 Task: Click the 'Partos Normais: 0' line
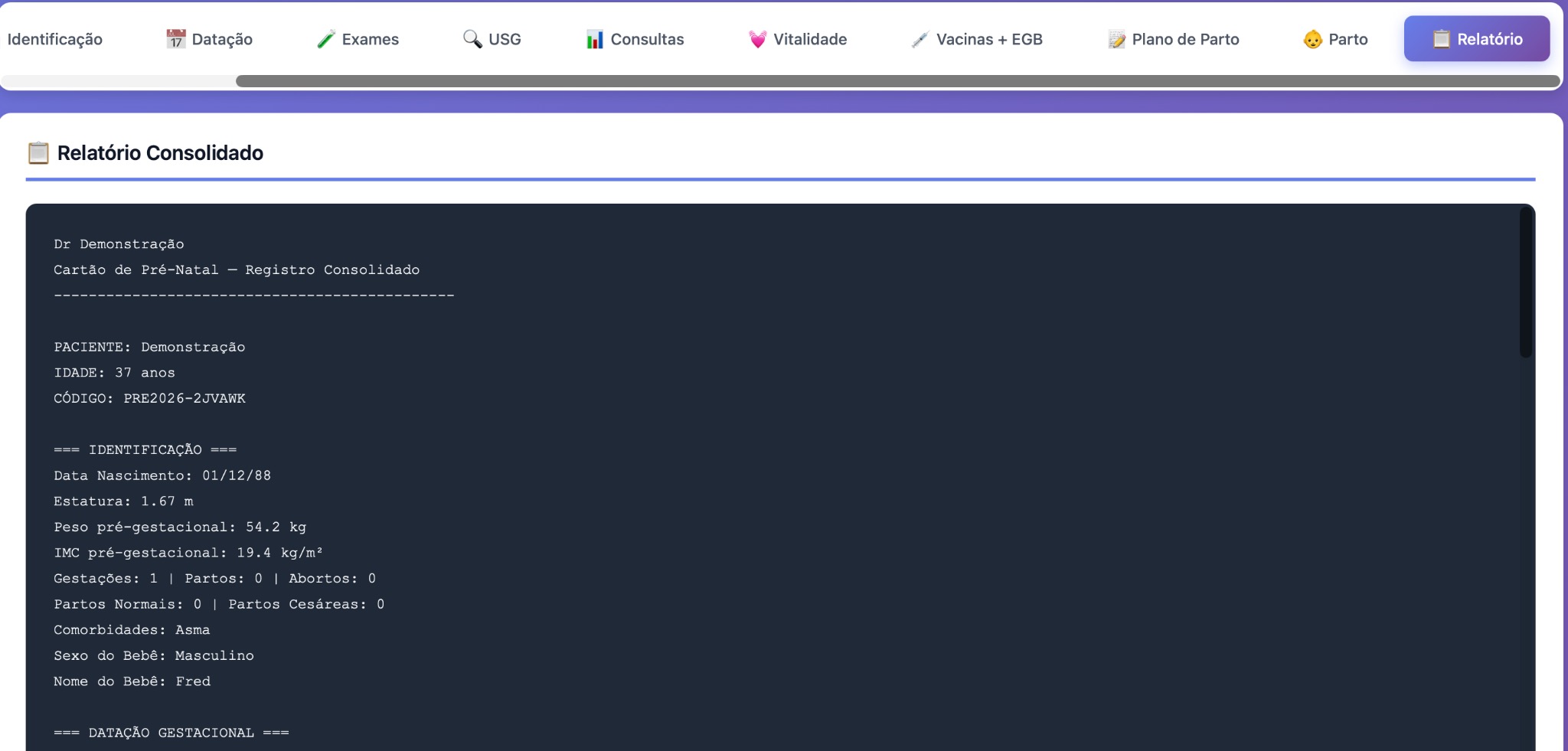click(219, 605)
